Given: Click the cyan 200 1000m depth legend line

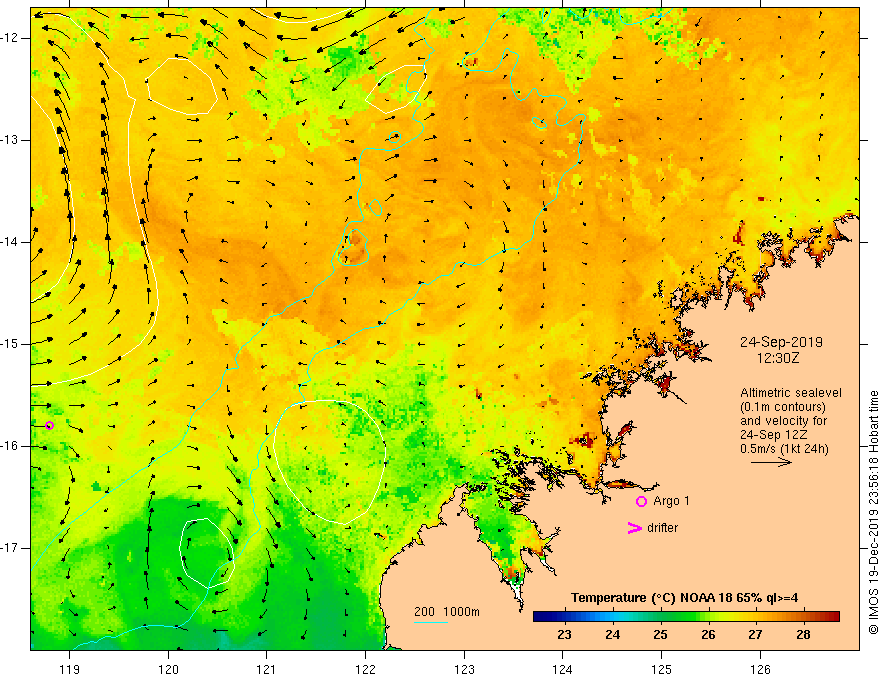Looking at the screenshot, I should click(x=430, y=623).
